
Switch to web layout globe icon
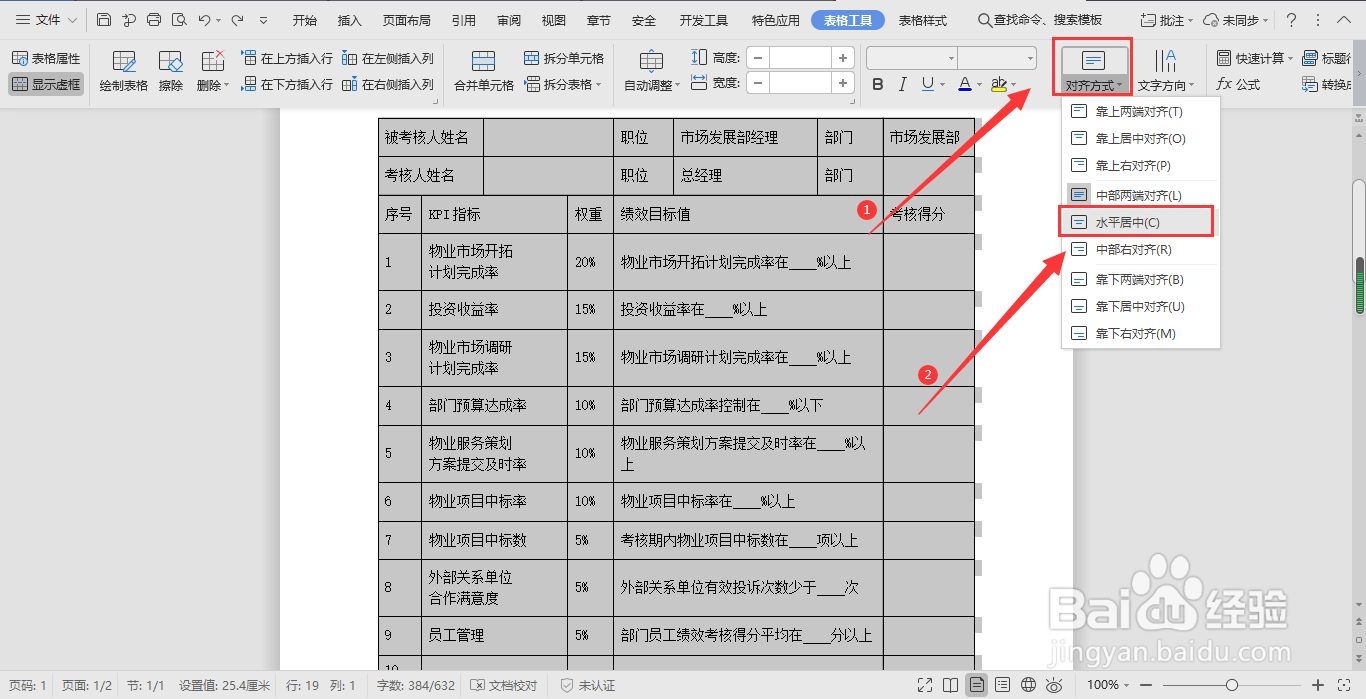[1028, 685]
